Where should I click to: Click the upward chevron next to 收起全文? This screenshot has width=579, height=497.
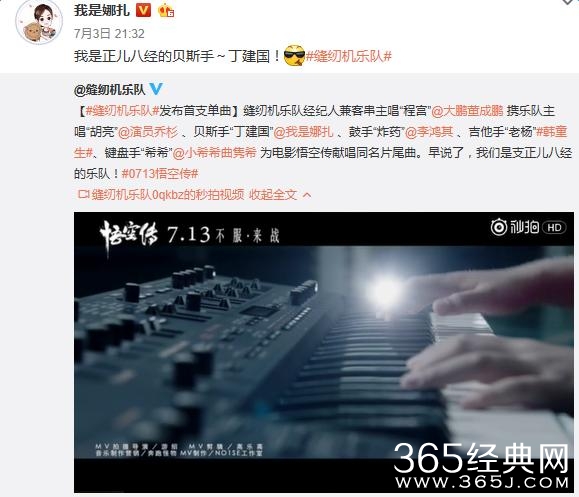click(x=307, y=195)
